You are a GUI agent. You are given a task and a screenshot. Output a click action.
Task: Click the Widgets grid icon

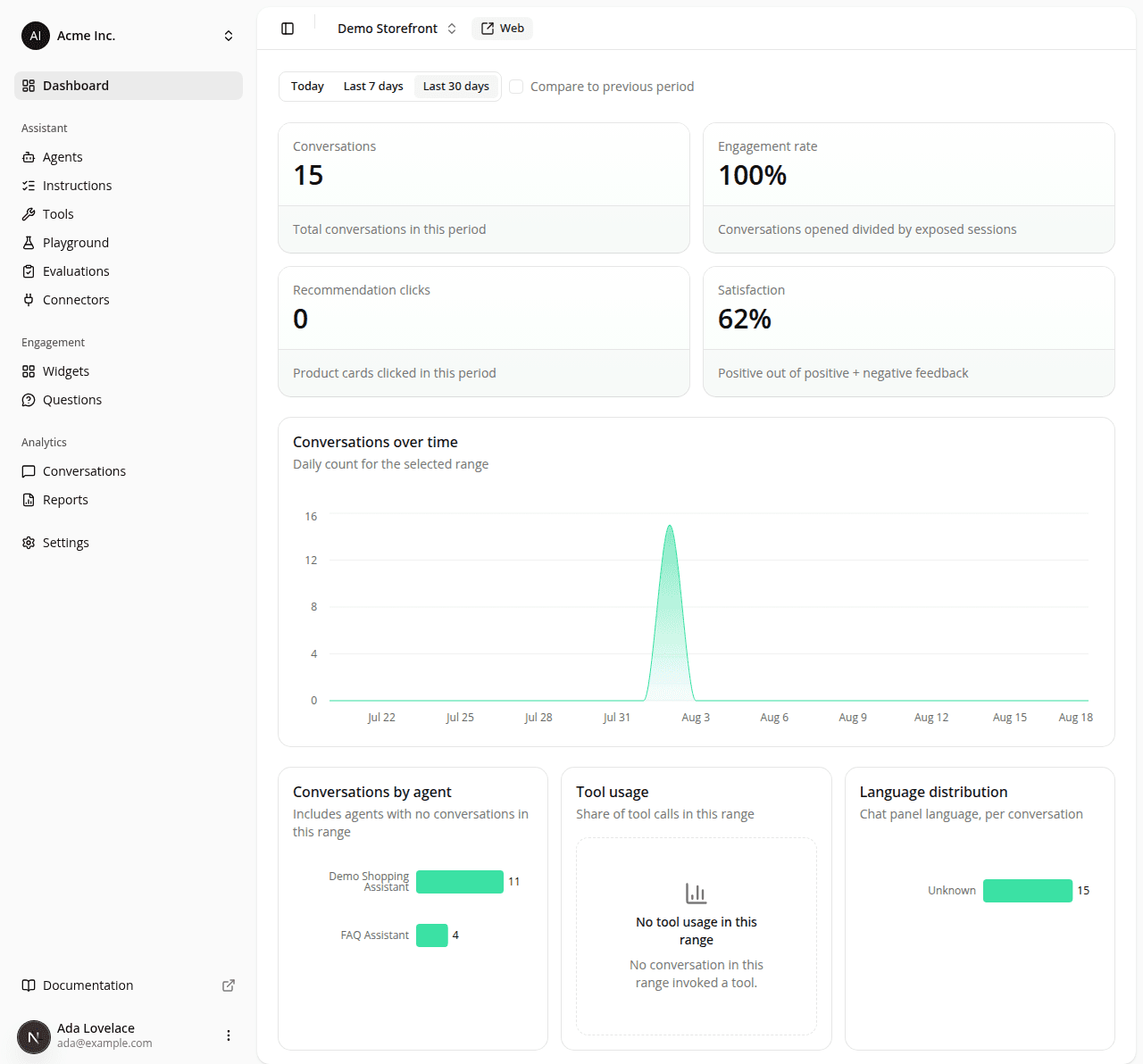pyautogui.click(x=29, y=371)
